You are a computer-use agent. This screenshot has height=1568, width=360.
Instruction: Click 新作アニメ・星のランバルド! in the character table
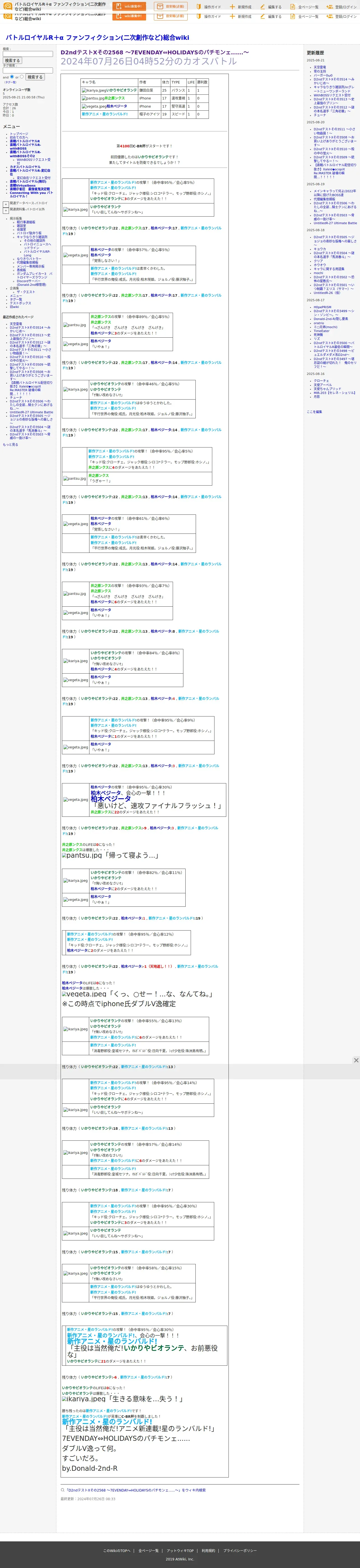point(105,114)
